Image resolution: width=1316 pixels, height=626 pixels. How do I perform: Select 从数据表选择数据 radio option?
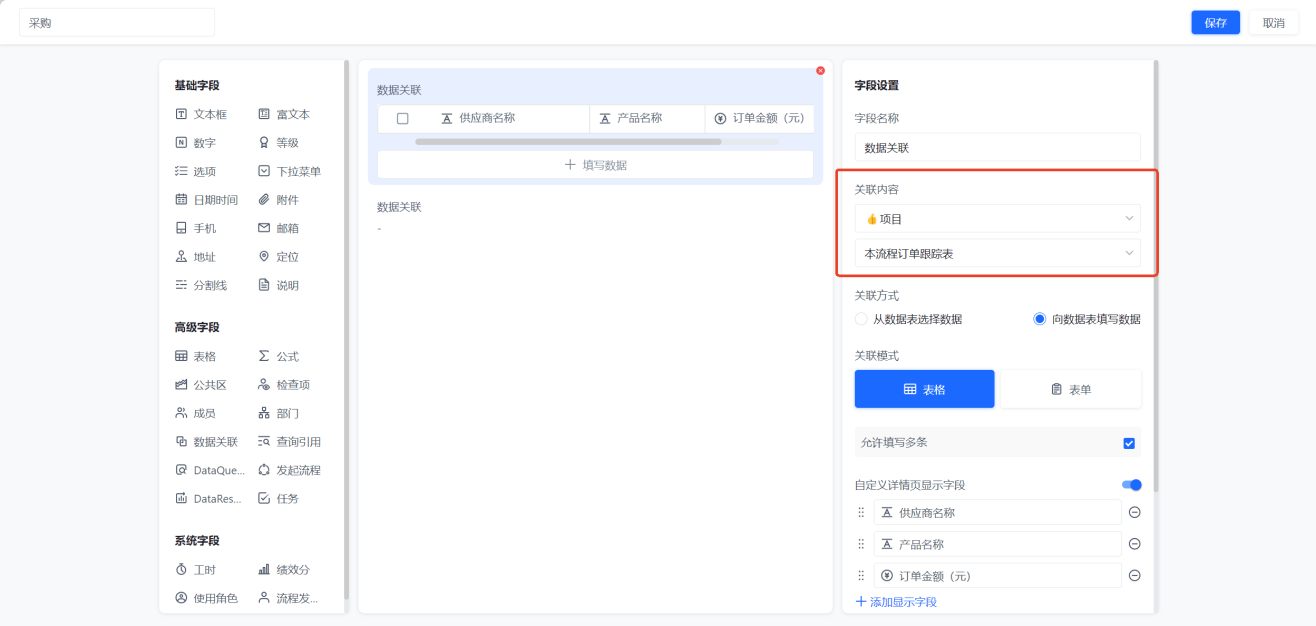point(908,319)
